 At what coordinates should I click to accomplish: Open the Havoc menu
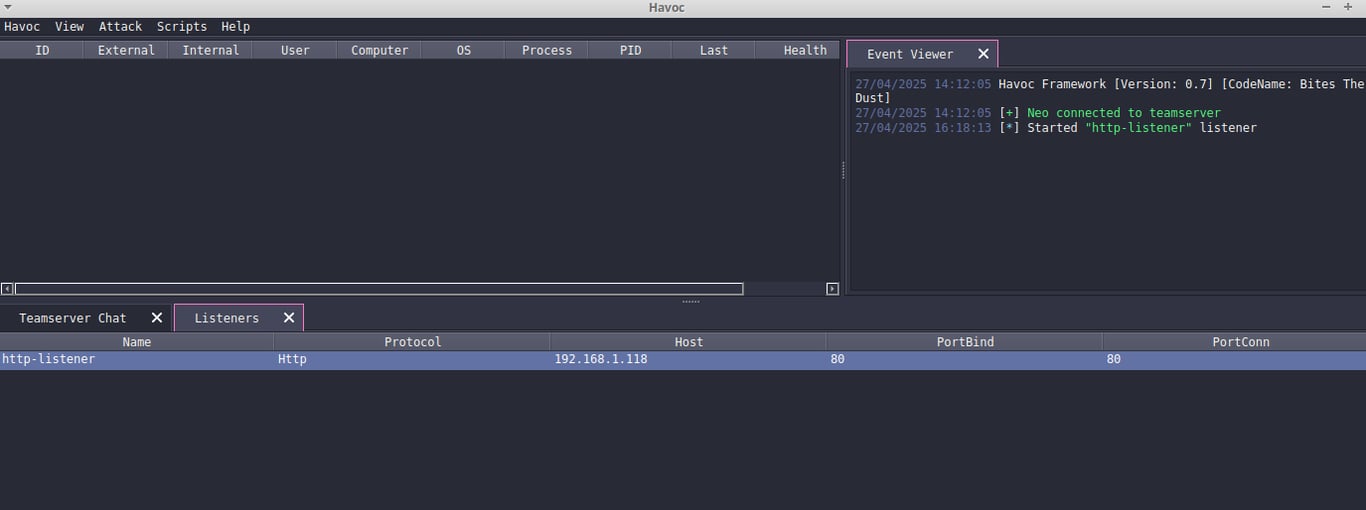pyautogui.click(x=22, y=27)
